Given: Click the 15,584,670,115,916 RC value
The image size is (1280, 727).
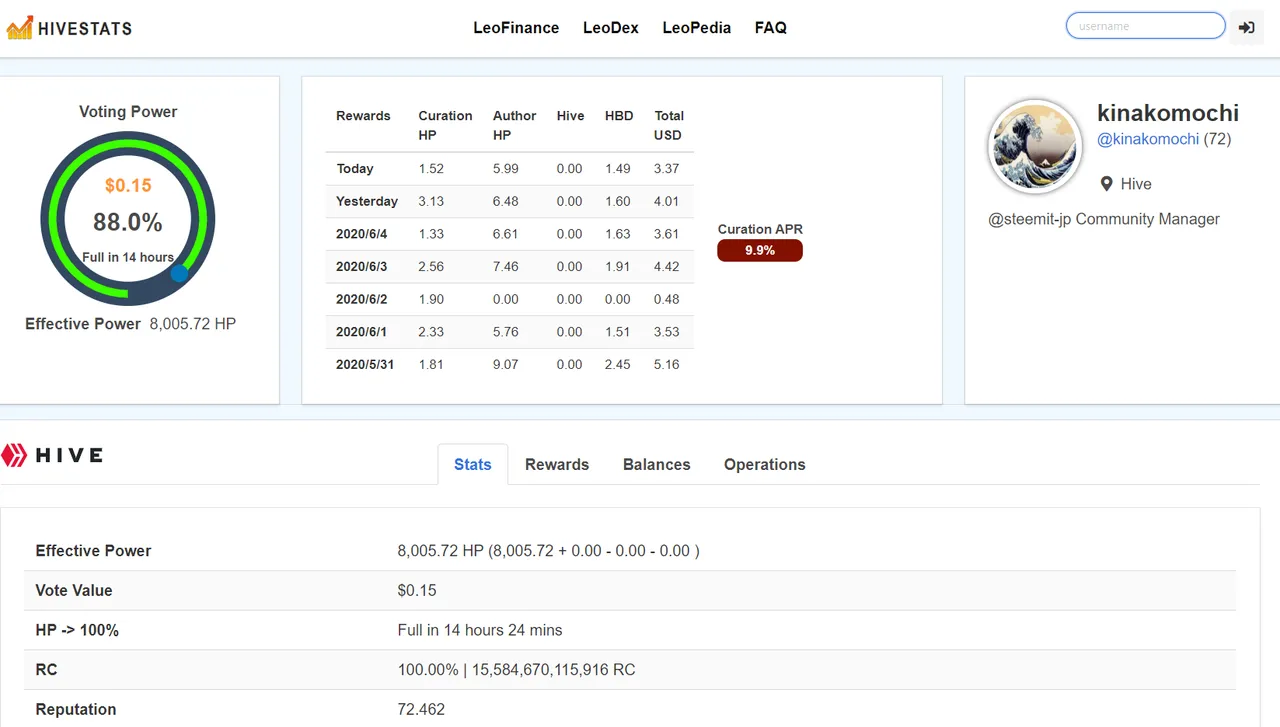Looking at the screenshot, I should (x=552, y=670).
